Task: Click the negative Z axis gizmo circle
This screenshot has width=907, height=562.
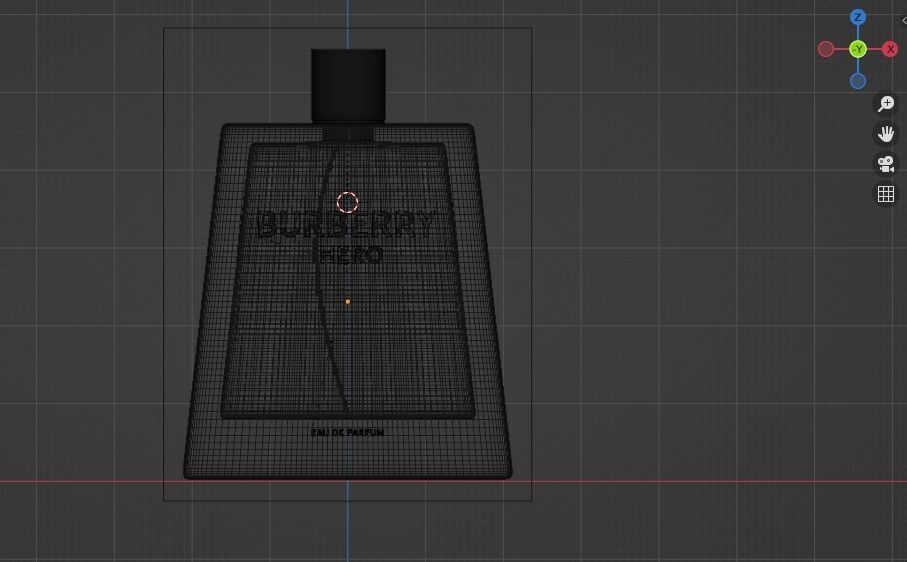Action: 858,81
